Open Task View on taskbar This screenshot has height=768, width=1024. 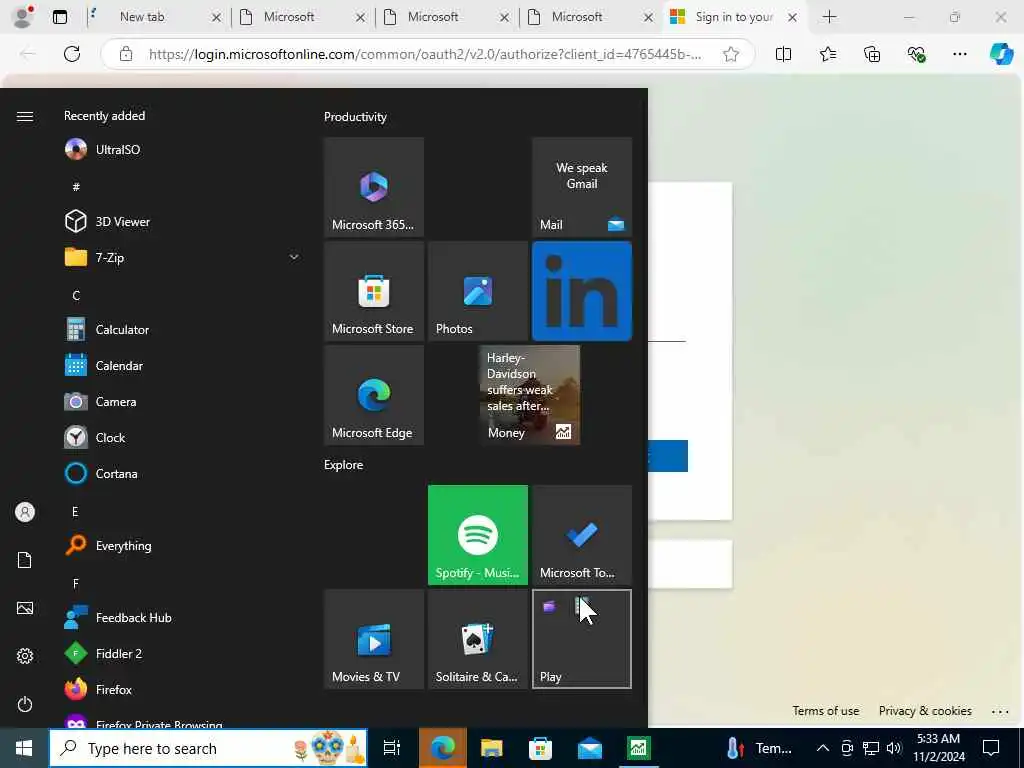click(392, 748)
